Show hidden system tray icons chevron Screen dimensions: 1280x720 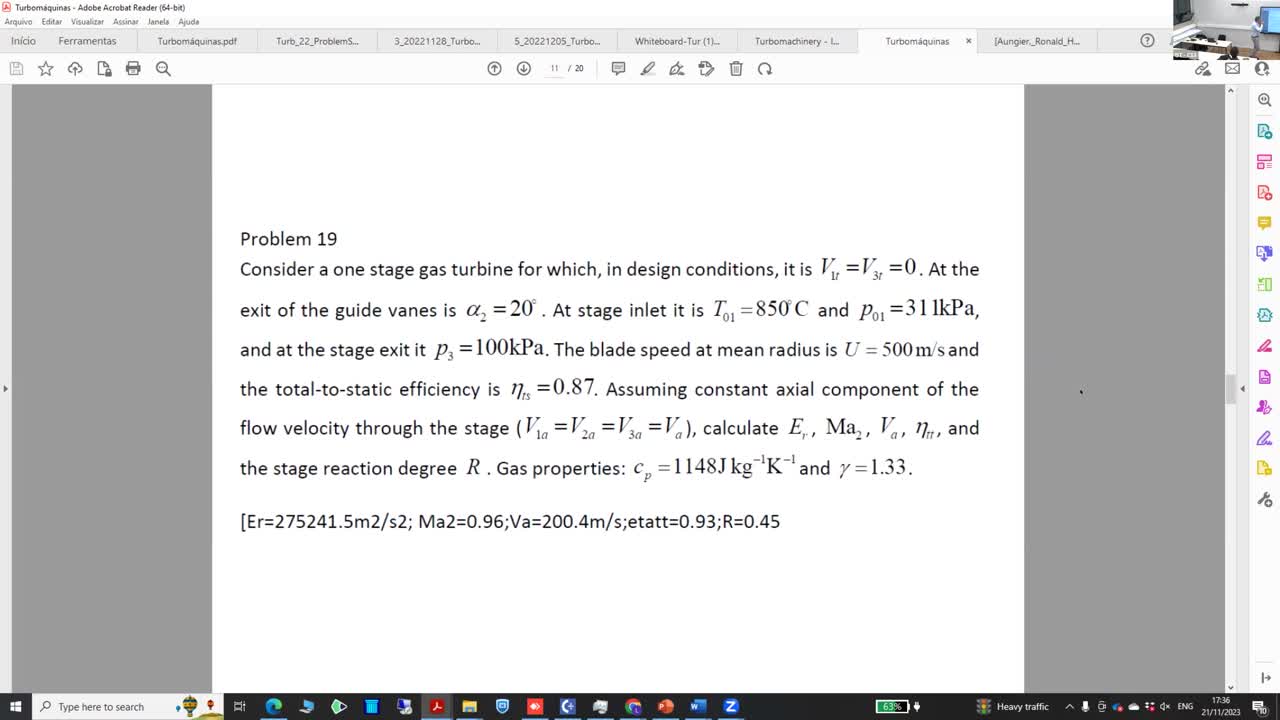tap(1070, 707)
